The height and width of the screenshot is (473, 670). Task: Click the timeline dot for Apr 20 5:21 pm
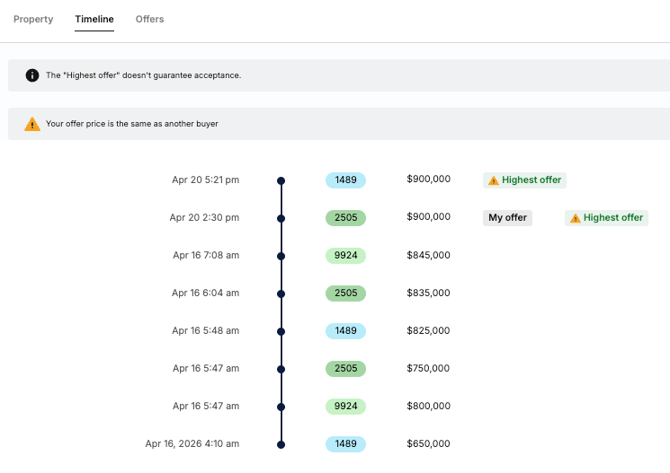pyautogui.click(x=281, y=181)
